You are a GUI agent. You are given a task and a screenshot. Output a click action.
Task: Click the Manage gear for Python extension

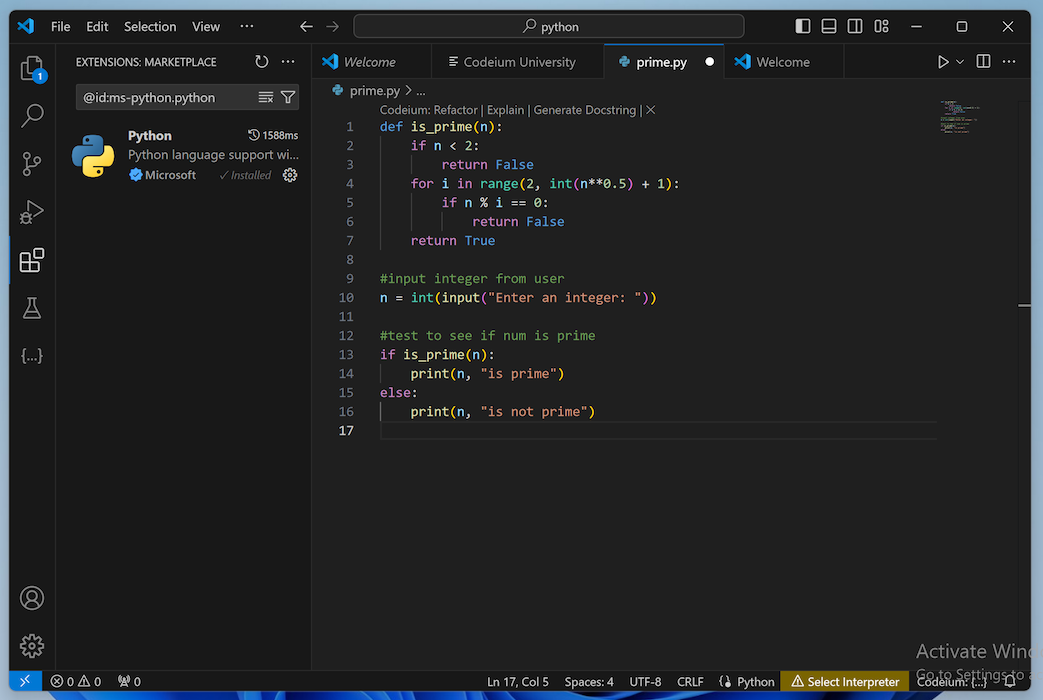pos(290,175)
